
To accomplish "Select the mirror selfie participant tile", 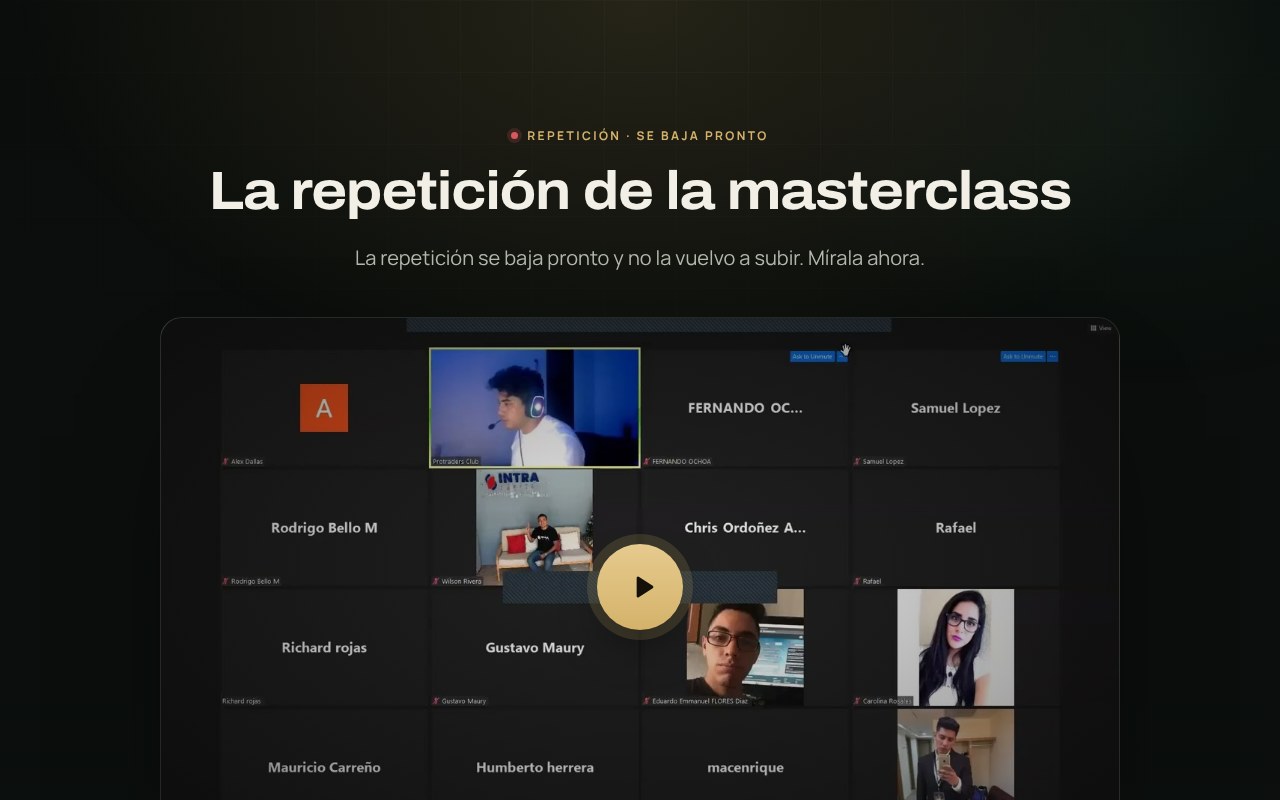I will (x=955, y=755).
